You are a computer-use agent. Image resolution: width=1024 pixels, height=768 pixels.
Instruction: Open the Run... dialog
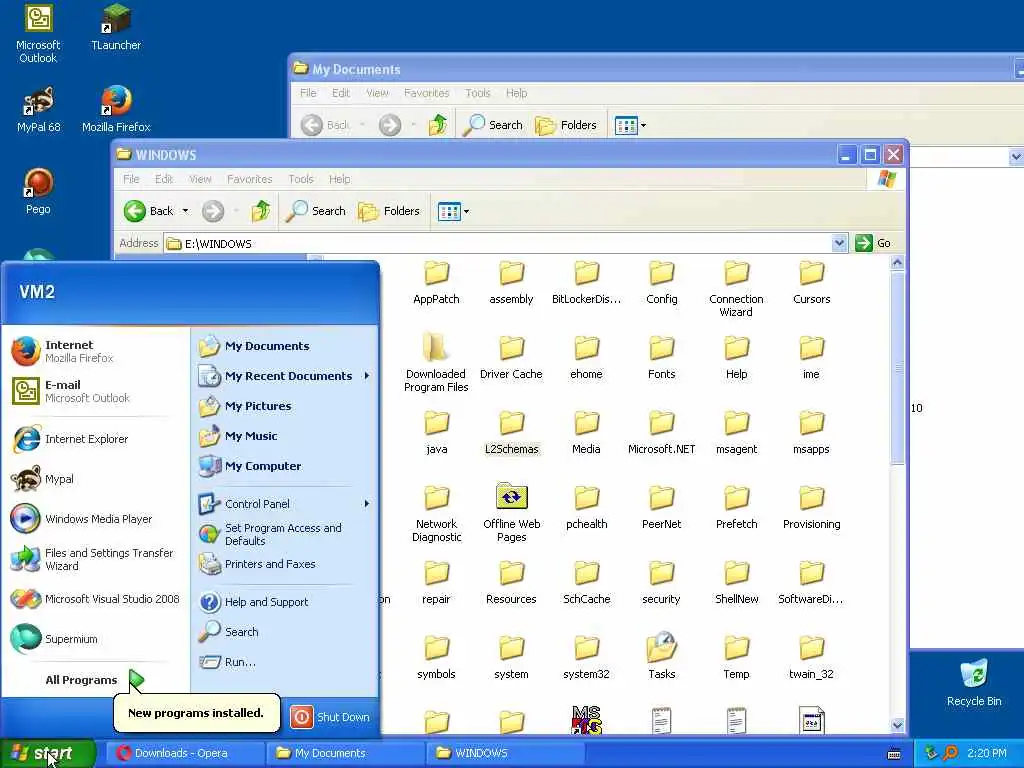(285, 662)
